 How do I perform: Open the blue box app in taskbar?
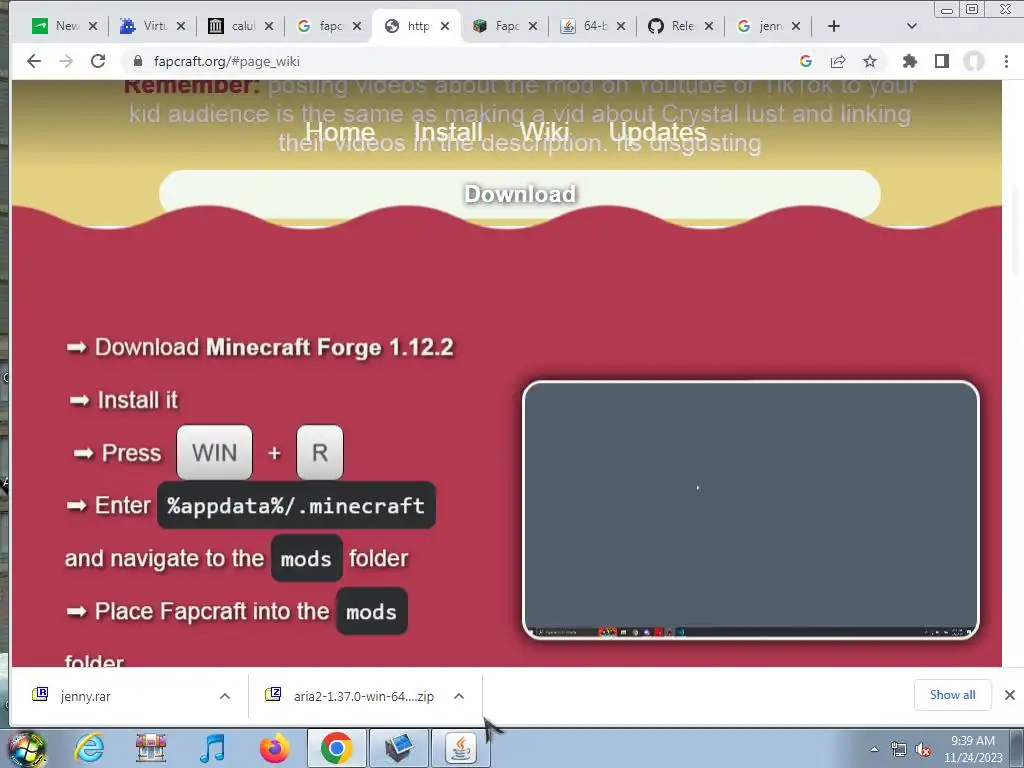pos(398,748)
